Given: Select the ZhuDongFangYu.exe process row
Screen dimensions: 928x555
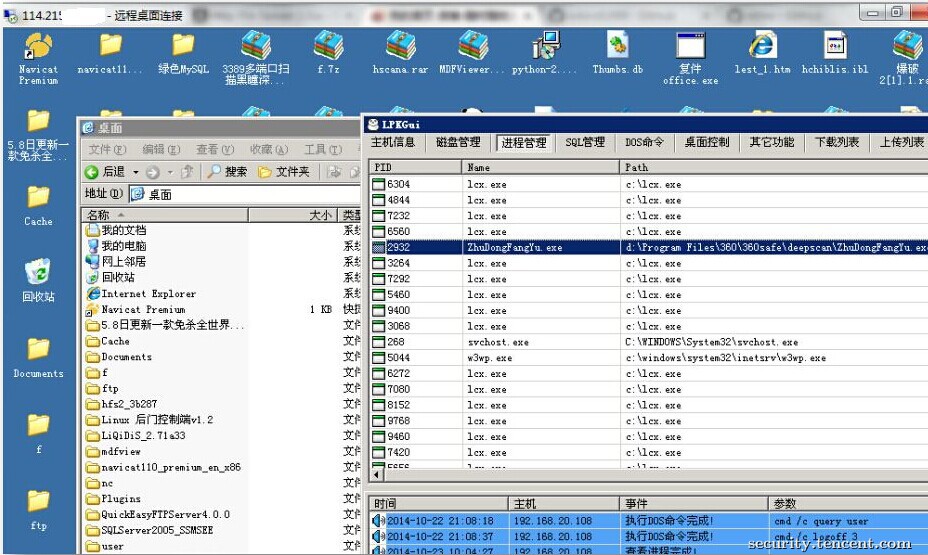Looking at the screenshot, I should tap(649, 247).
